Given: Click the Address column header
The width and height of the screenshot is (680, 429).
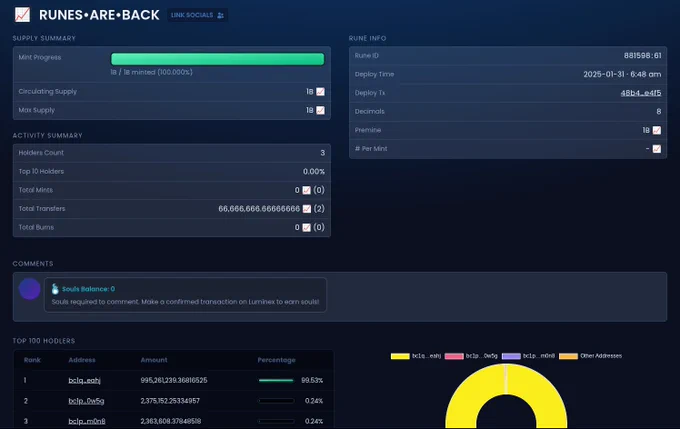Looking at the screenshot, I should pos(82,360).
